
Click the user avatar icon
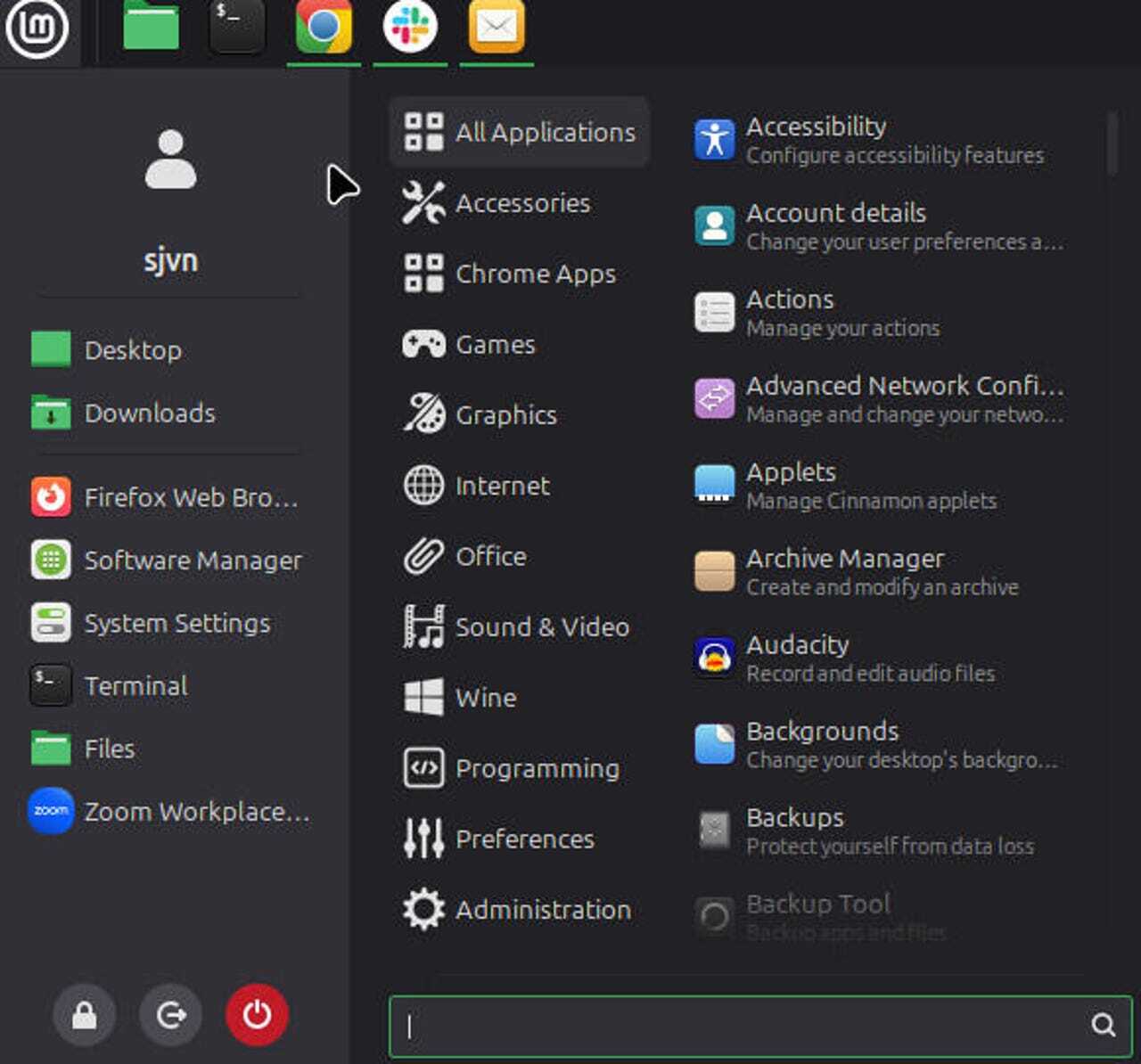(x=170, y=159)
